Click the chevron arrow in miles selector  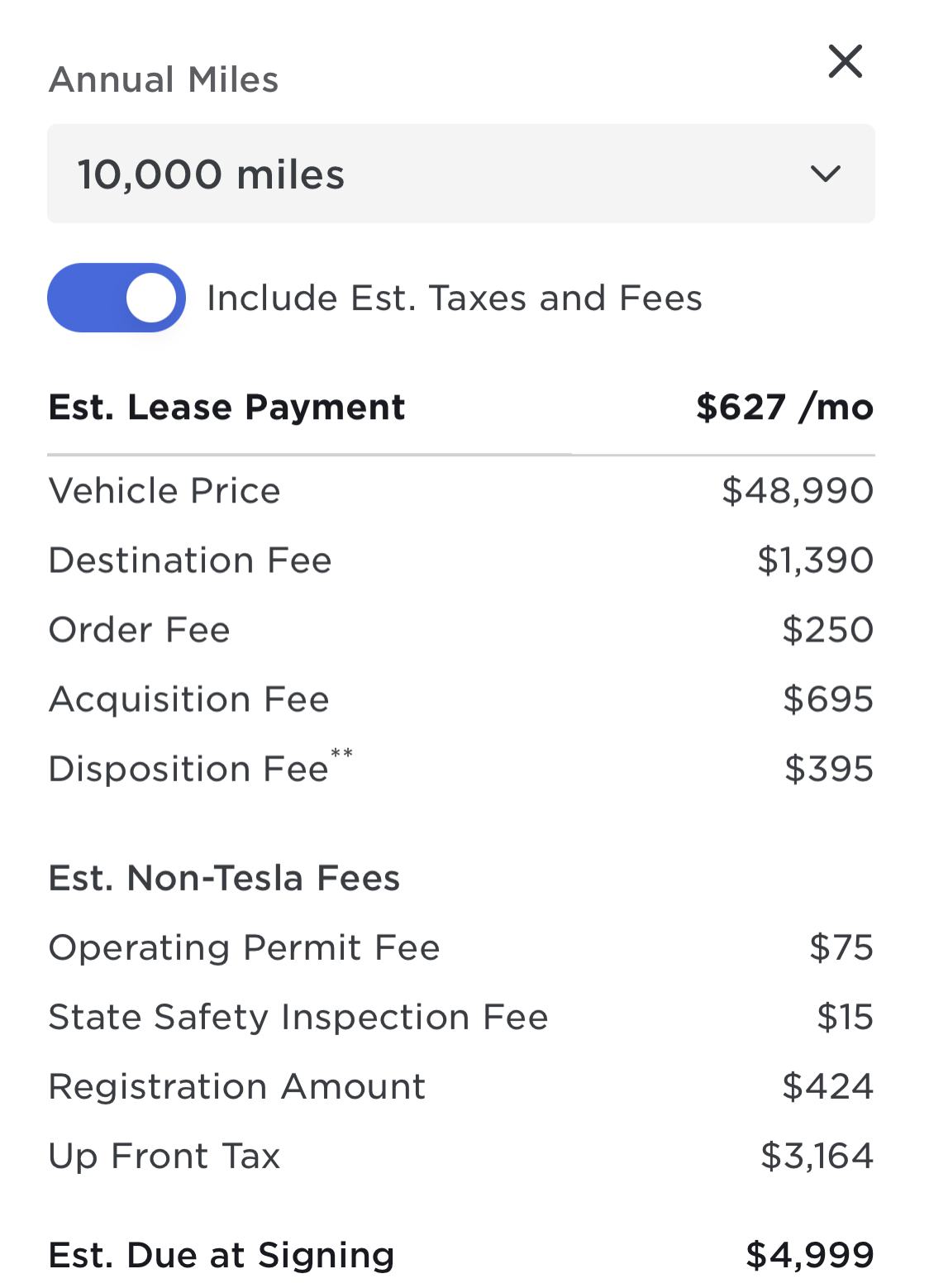click(825, 174)
